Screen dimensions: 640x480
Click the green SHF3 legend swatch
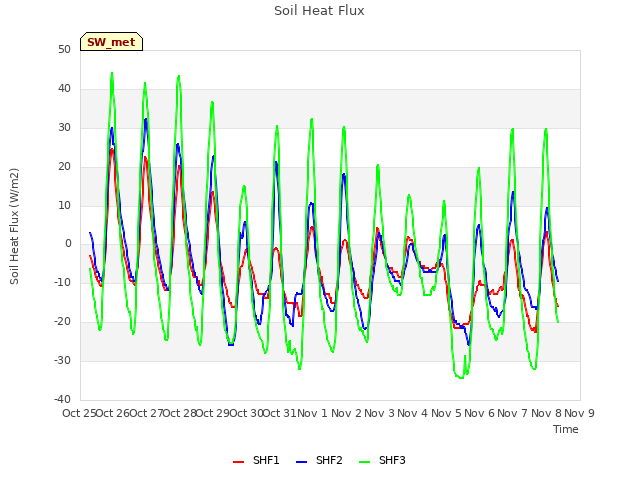(364, 462)
